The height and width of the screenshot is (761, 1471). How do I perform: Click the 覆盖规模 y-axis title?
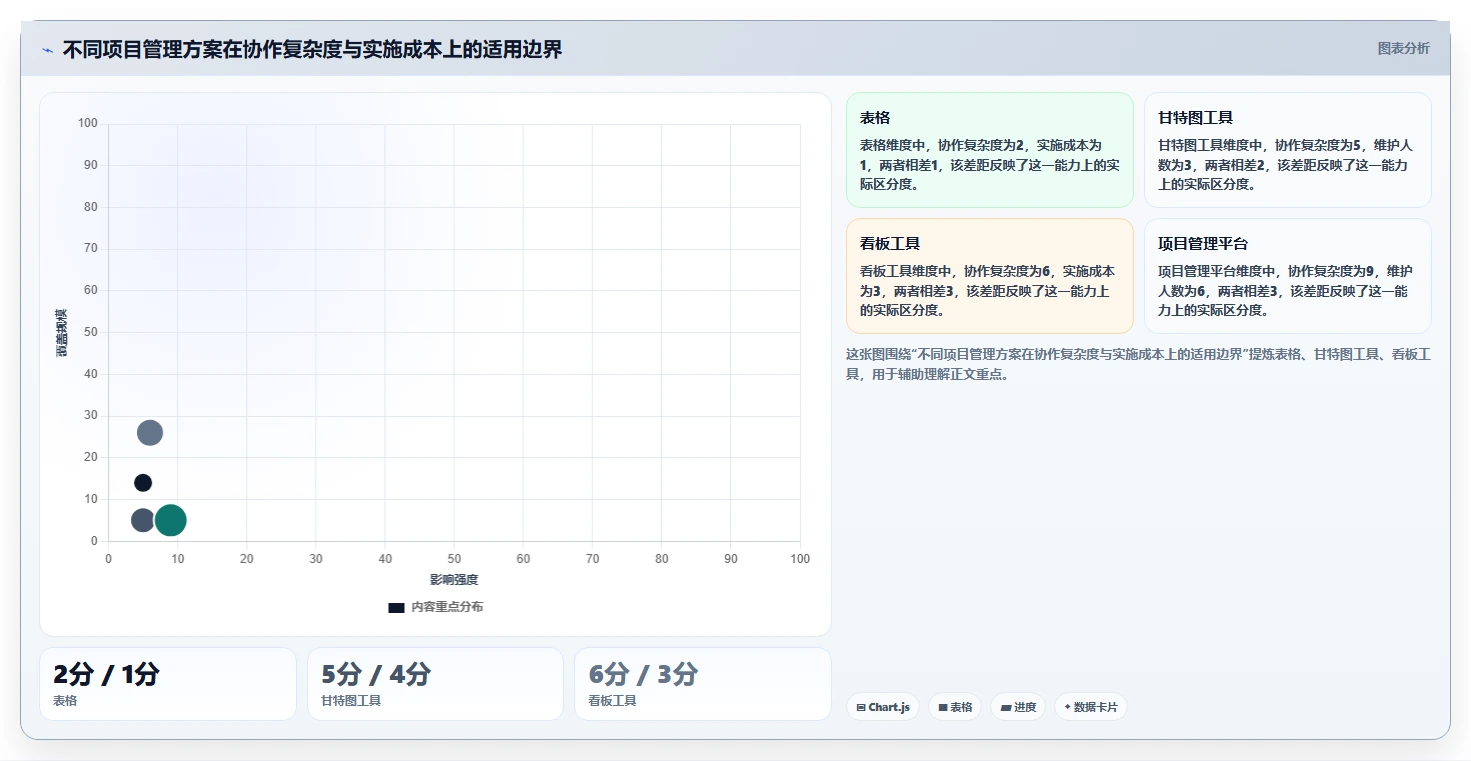[x=62, y=333]
